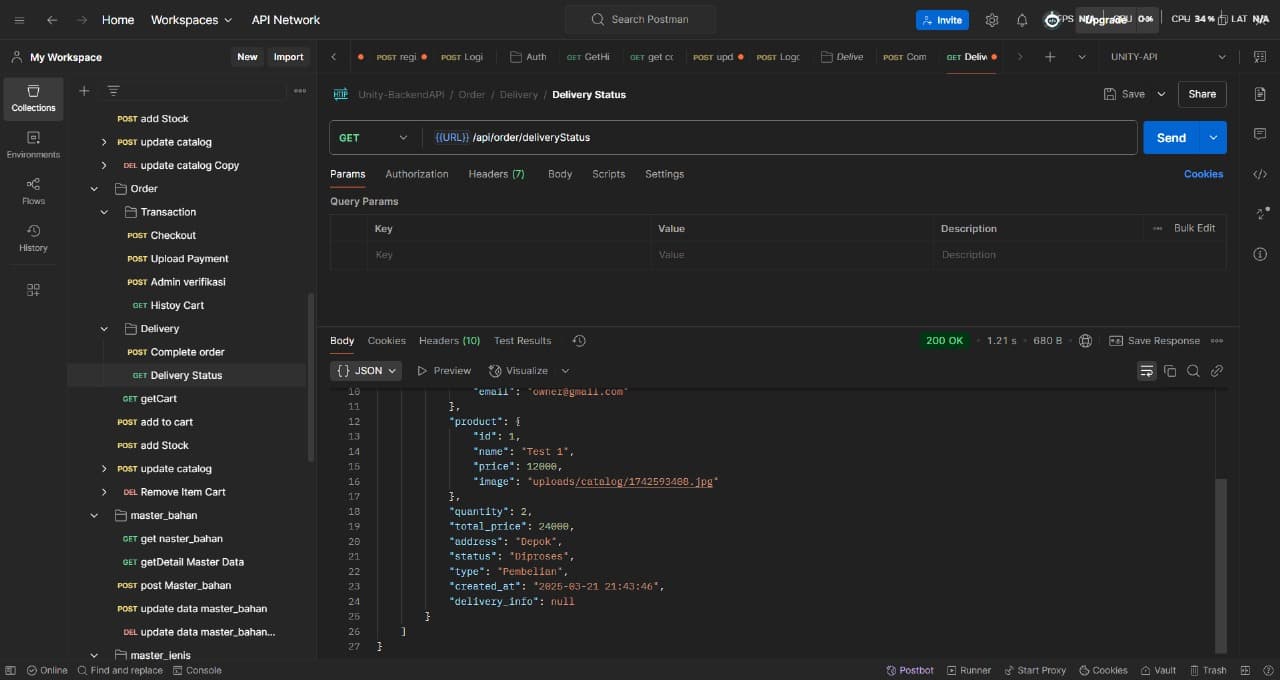The height and width of the screenshot is (680, 1280).
Task: Click the Cookies link beside request tabs
Action: [1203, 174]
